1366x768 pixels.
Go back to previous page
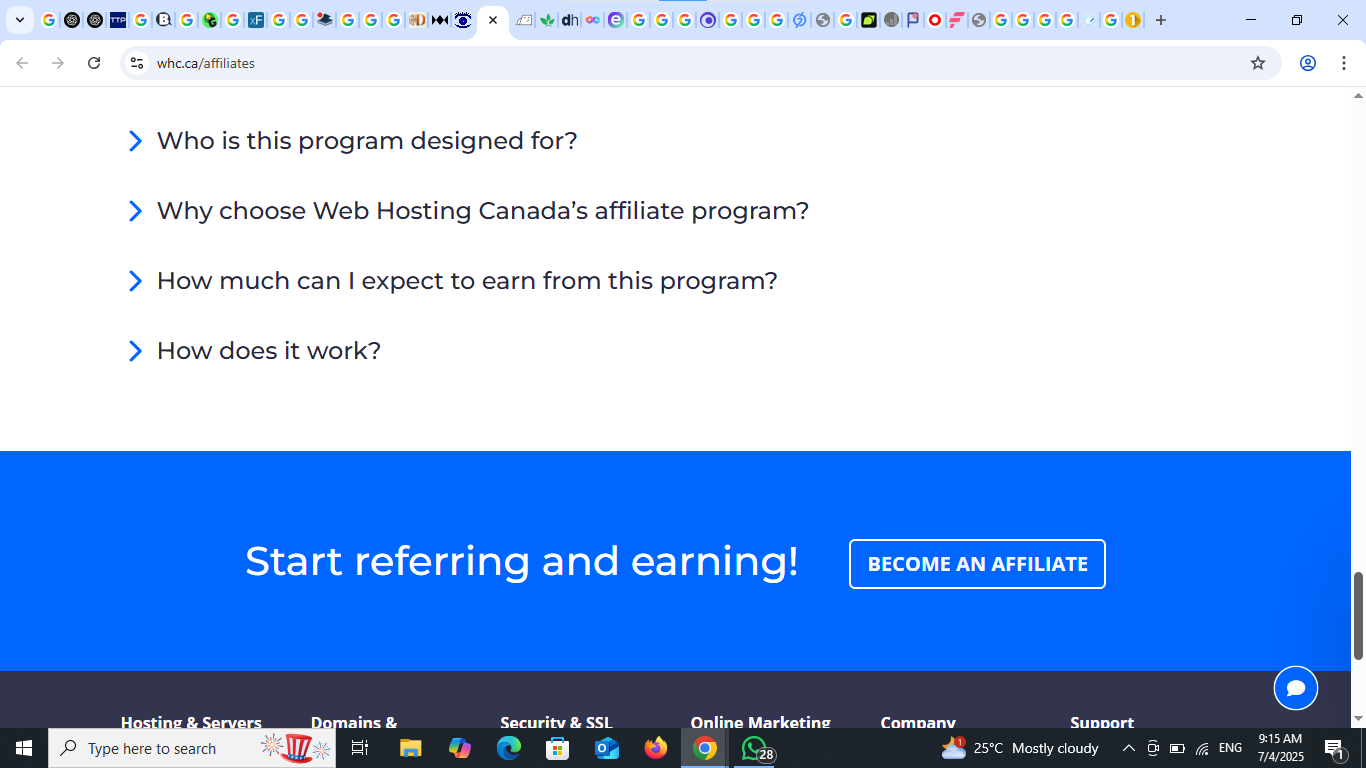[x=22, y=63]
